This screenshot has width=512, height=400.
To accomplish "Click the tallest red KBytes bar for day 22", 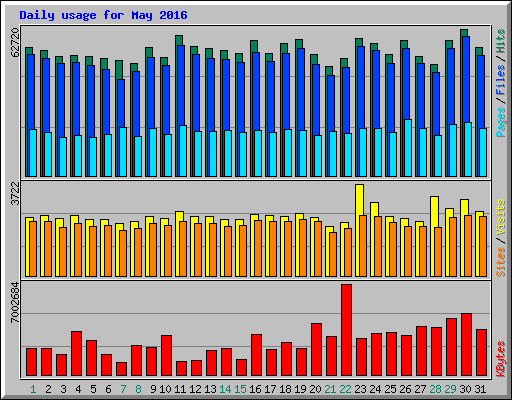I will [x=347, y=330].
